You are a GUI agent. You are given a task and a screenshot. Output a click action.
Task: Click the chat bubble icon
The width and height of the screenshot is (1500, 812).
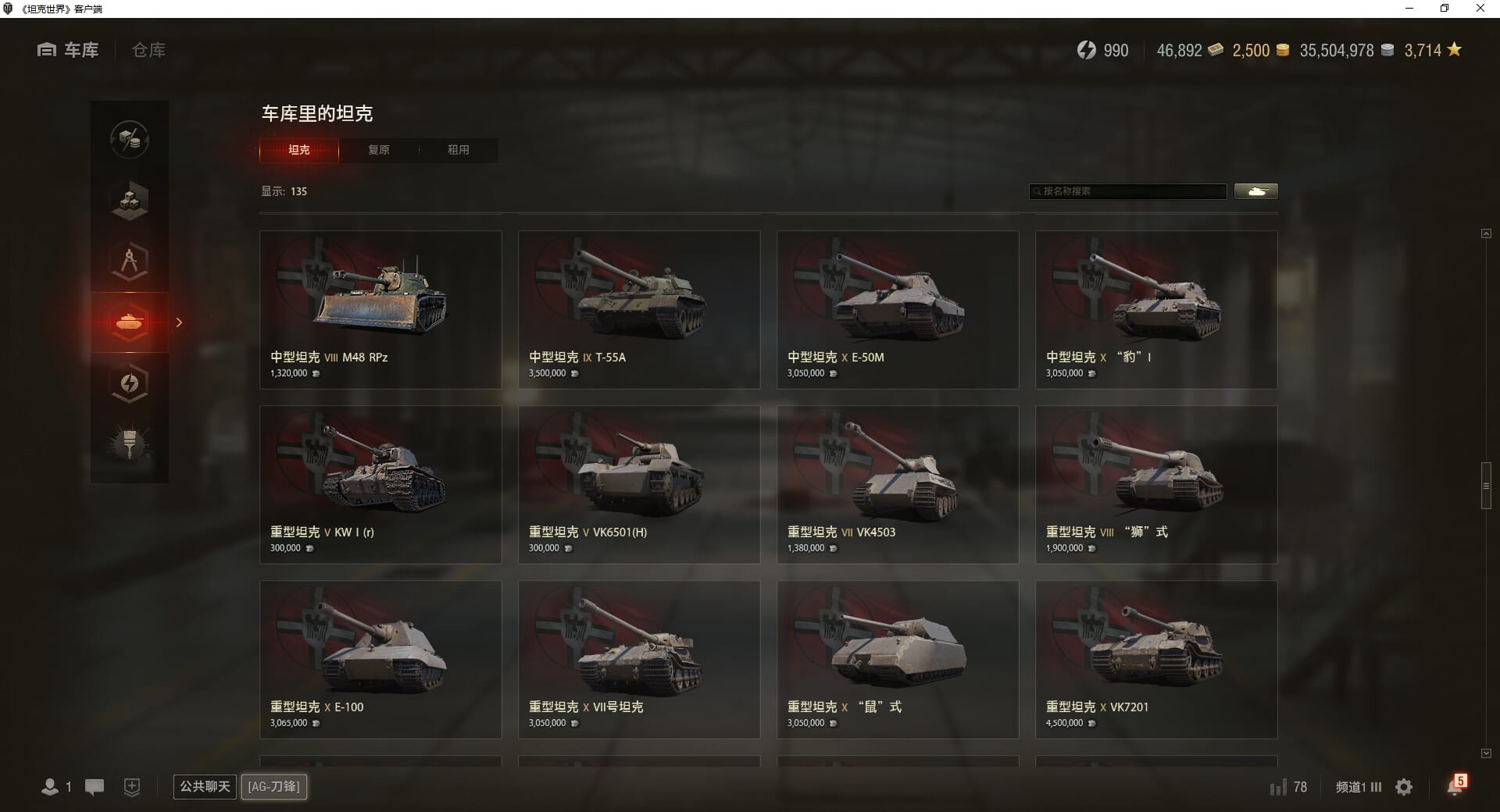point(95,787)
